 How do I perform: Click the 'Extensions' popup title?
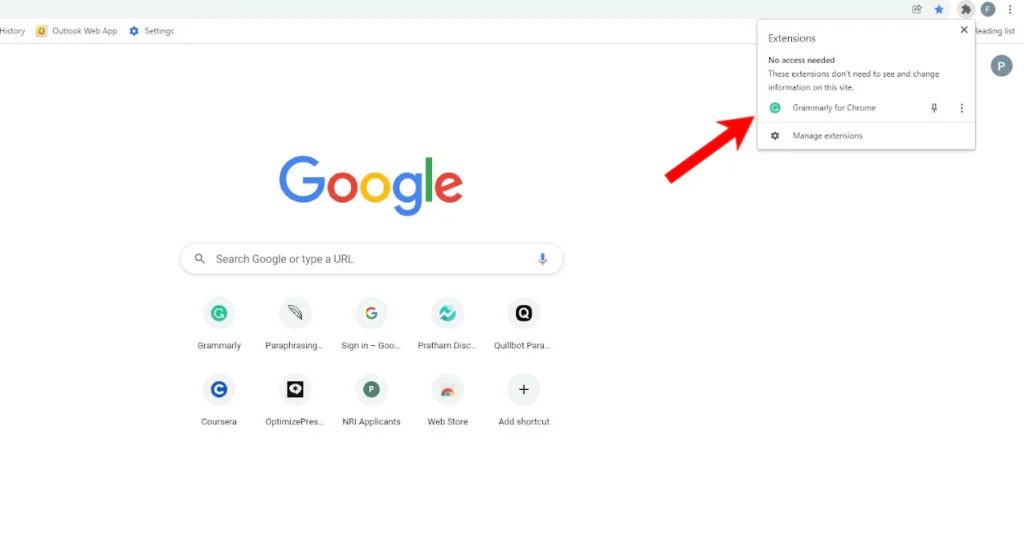click(792, 39)
